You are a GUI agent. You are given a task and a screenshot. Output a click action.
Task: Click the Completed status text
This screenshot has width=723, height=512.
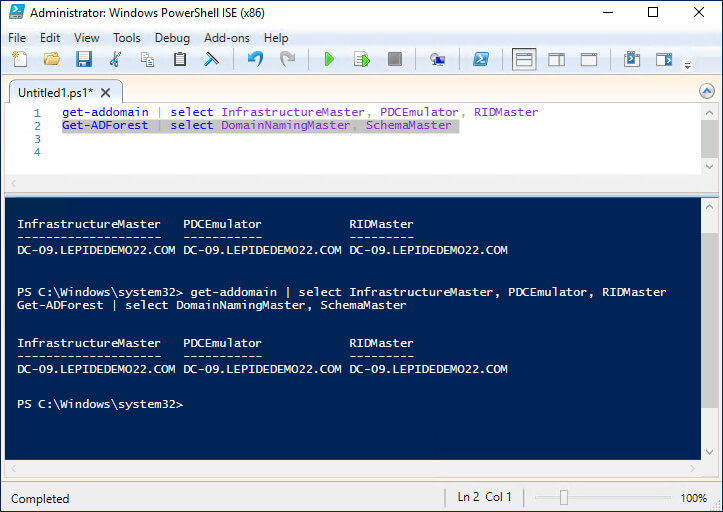tap(40, 499)
